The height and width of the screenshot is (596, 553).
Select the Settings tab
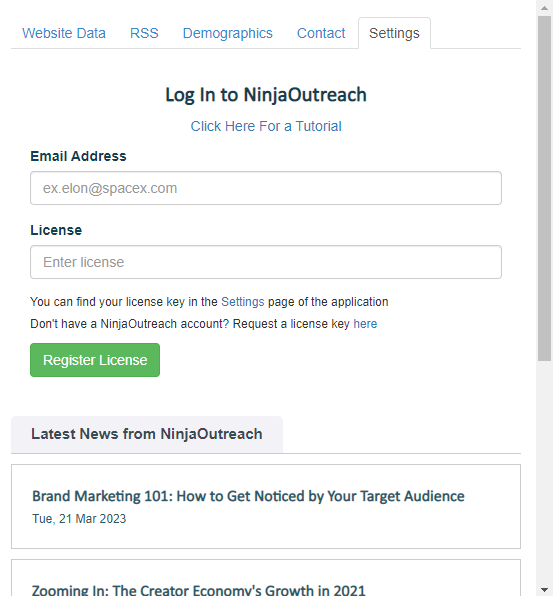point(394,33)
